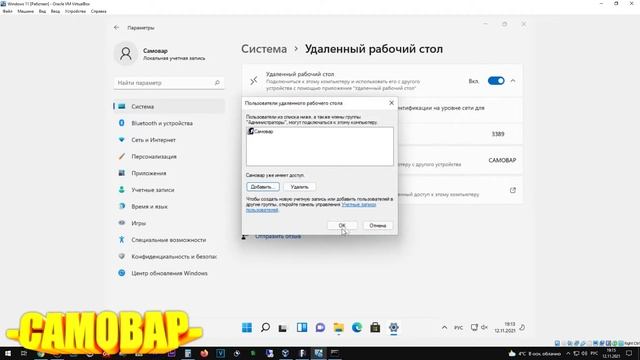The height and width of the screenshot is (360, 640).
Task: Click the moon focus icon in guest tray
Action: (x=522, y=327)
